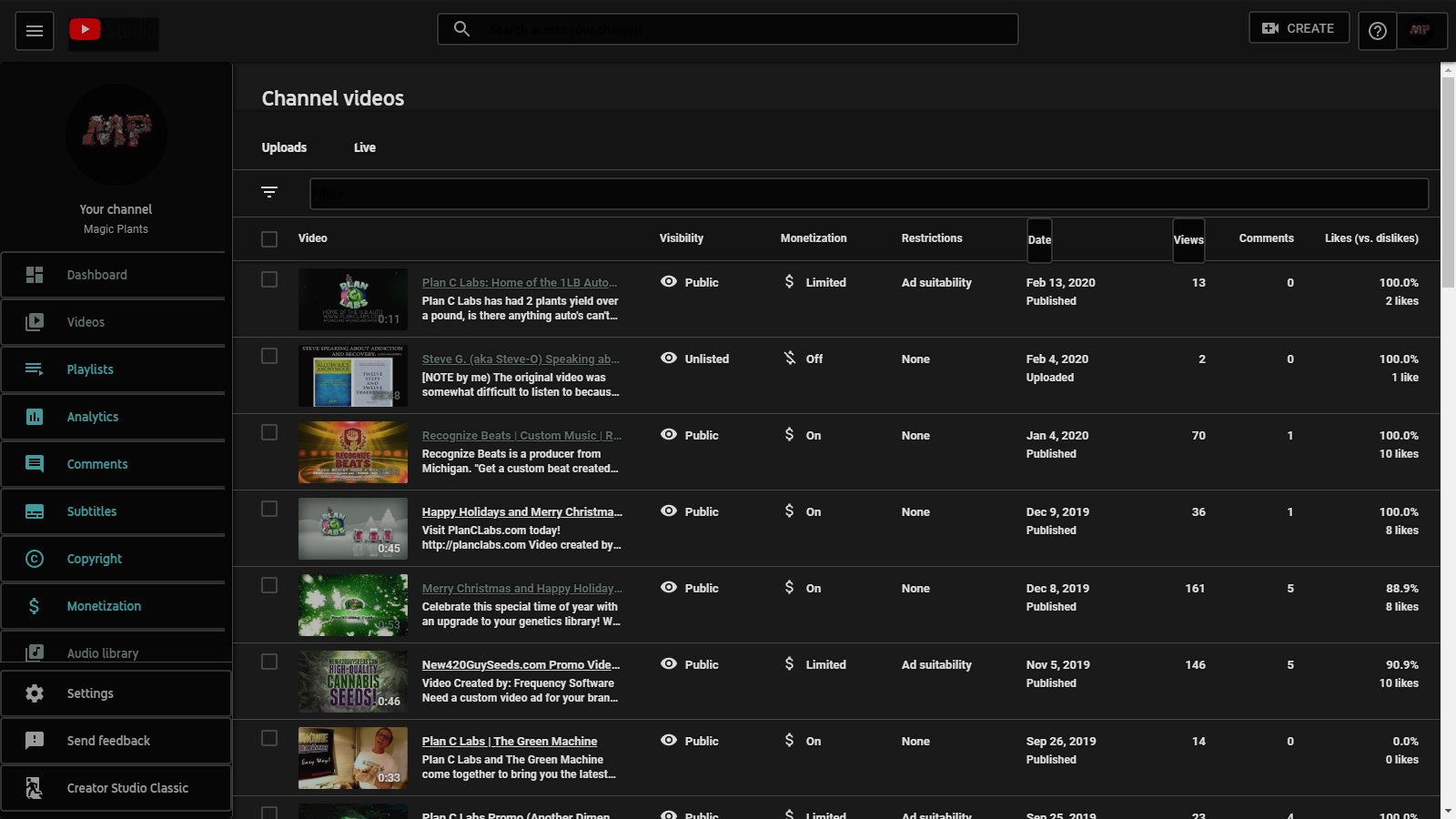Viewport: 1456px width, 819px height.
Task: Click the Copyright sidebar icon
Action: tap(35, 558)
